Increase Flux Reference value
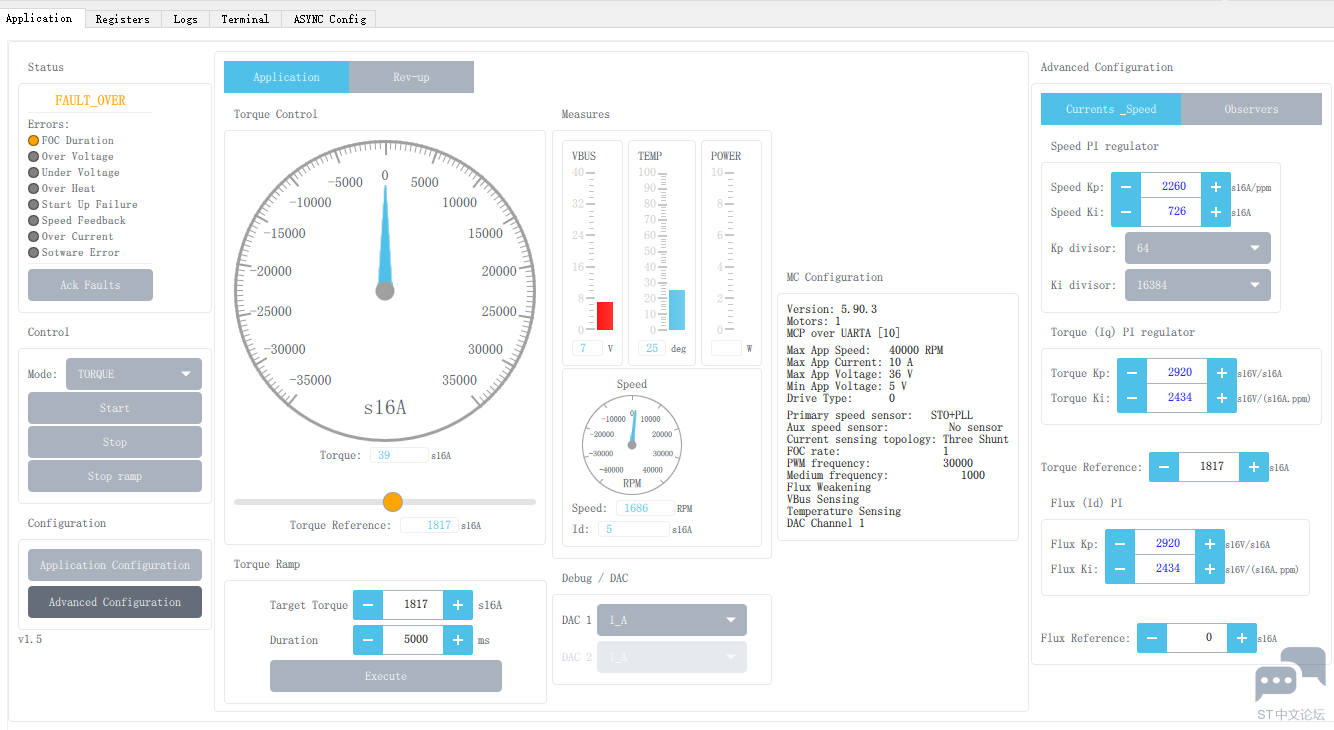This screenshot has height=730, width=1334. tap(1241, 638)
